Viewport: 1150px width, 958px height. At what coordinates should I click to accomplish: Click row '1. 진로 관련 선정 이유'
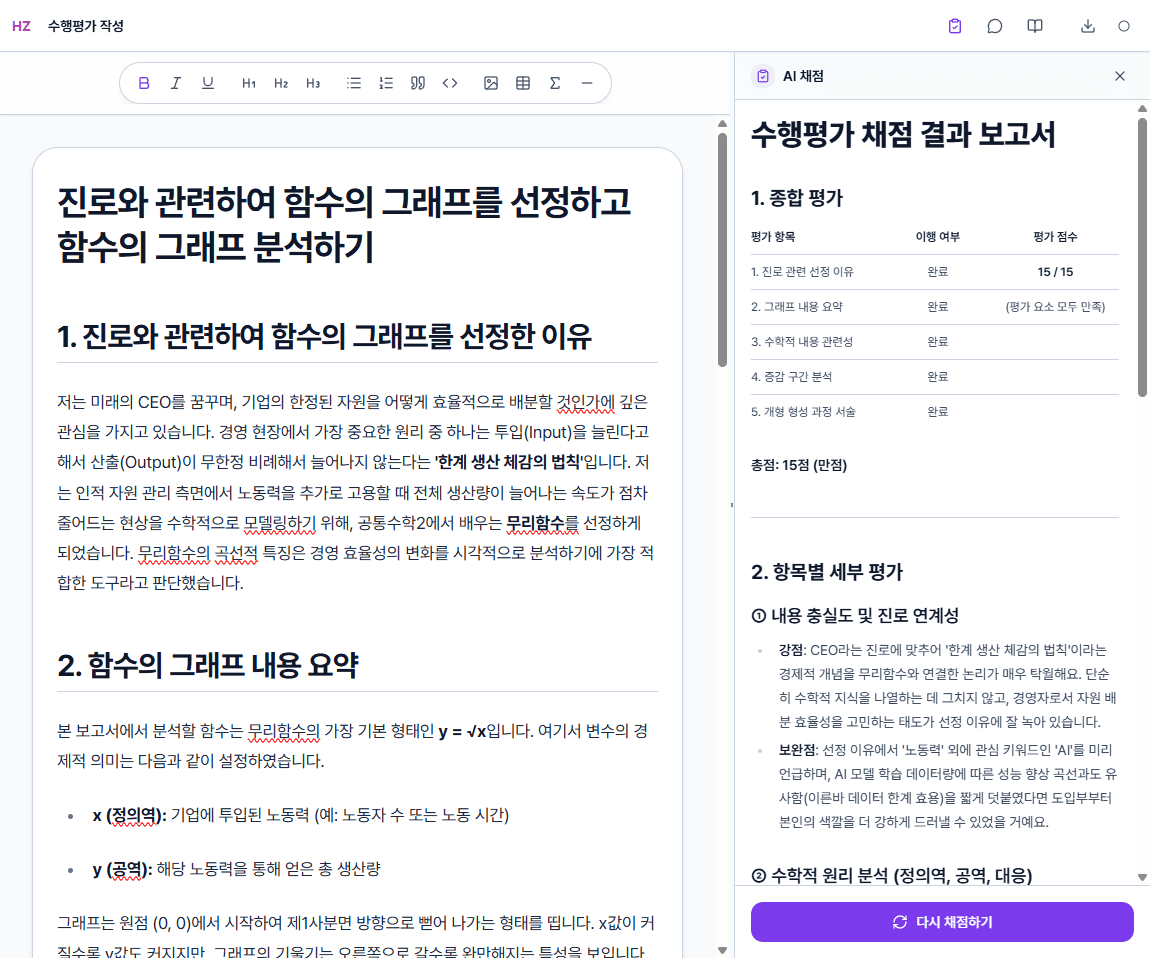[934, 271]
